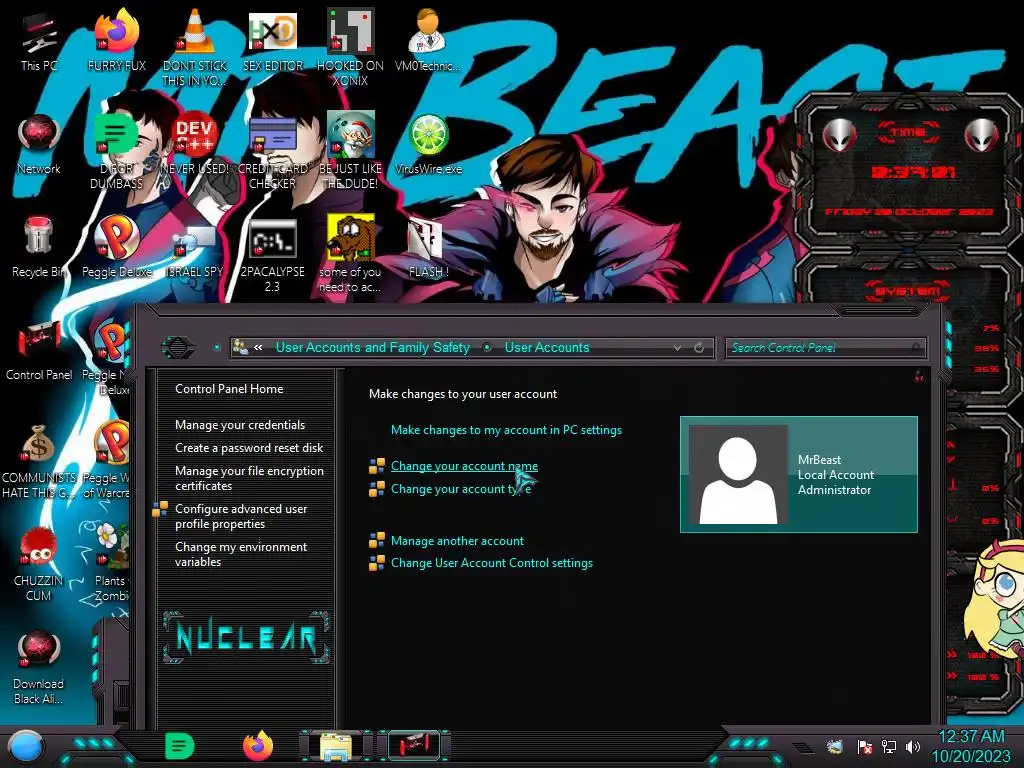
Task: Go to User Accounts and Family Safety
Action: pos(372,347)
